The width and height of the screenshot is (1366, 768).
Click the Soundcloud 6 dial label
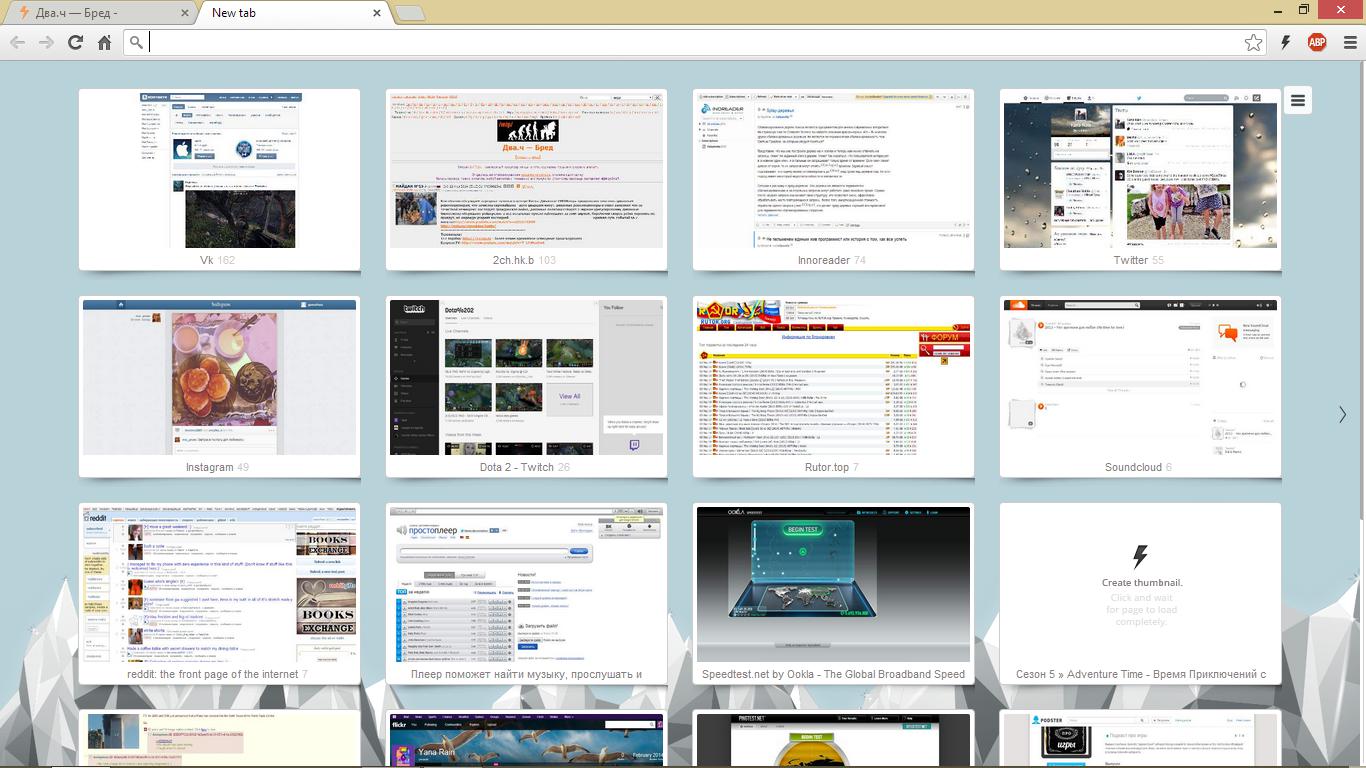[1138, 467]
